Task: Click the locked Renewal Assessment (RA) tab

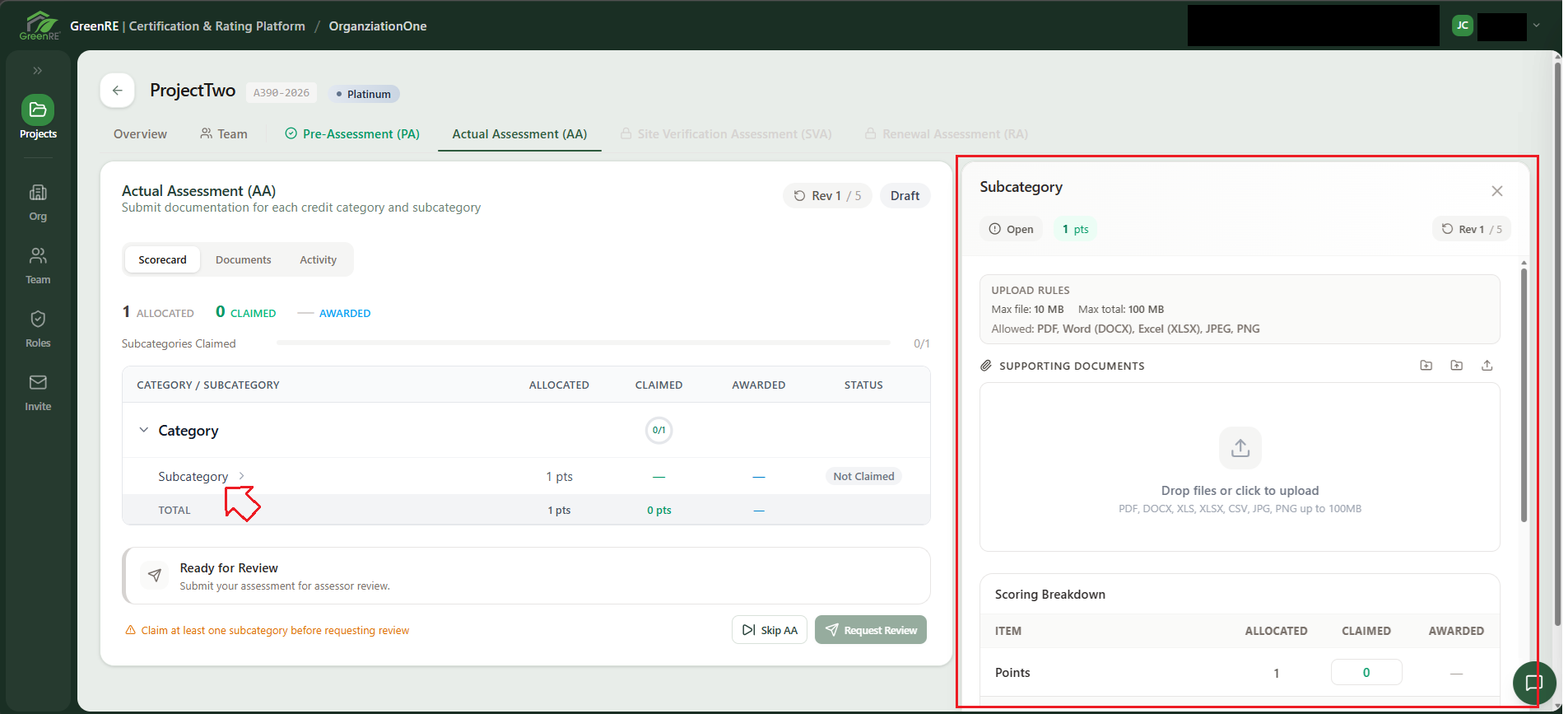Action: [x=947, y=133]
